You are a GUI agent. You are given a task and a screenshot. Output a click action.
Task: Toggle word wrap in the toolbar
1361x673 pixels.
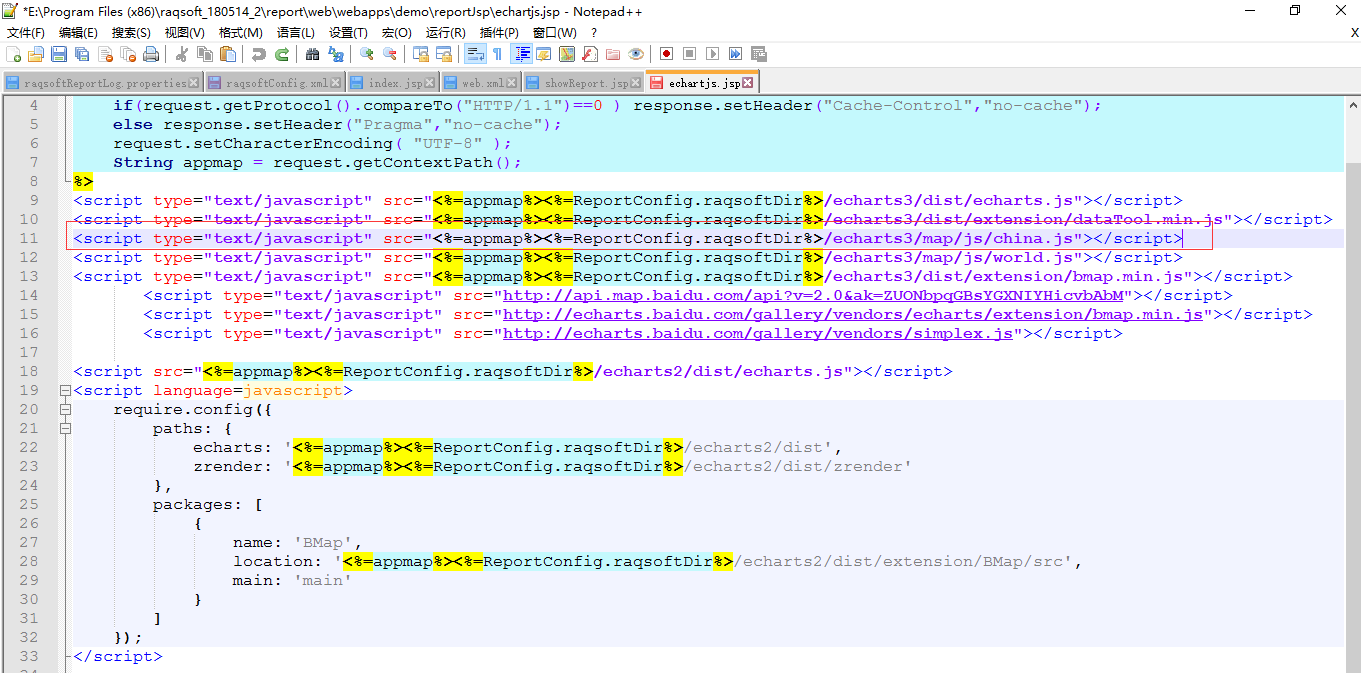coord(474,54)
